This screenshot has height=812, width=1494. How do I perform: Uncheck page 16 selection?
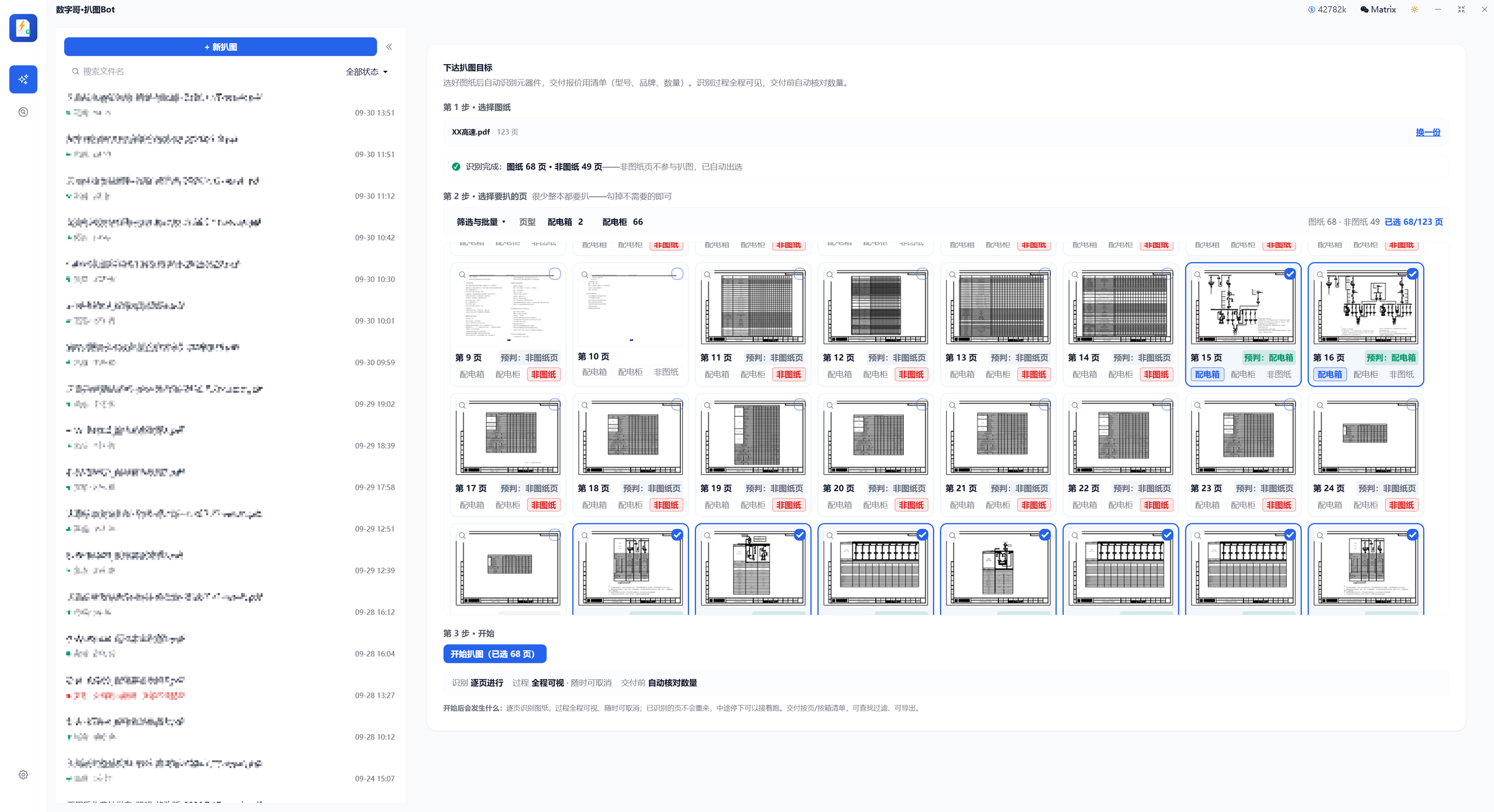(x=1412, y=274)
